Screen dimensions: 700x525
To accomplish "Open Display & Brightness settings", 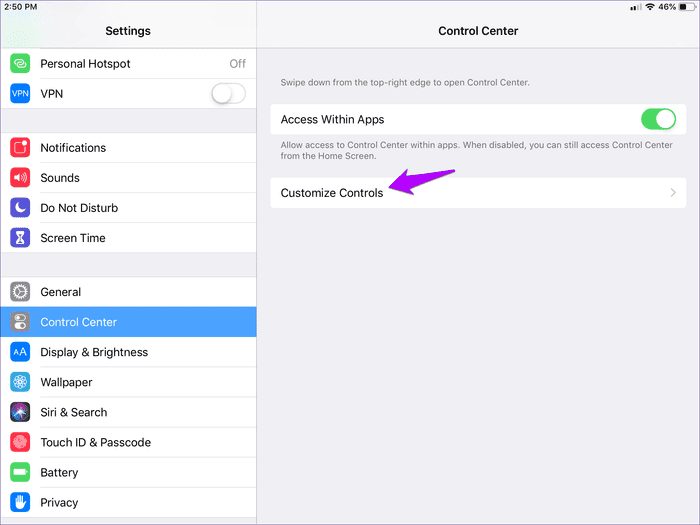I will (x=94, y=352).
